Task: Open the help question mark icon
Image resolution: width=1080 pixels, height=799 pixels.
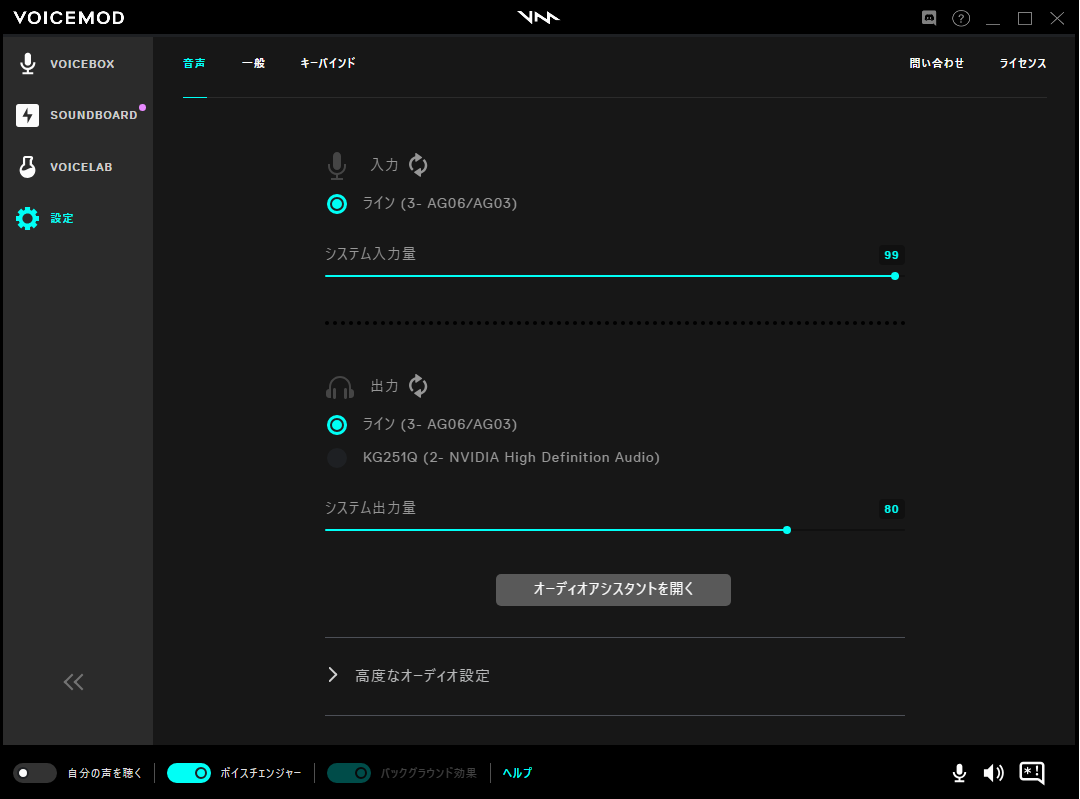Action: coord(961,18)
